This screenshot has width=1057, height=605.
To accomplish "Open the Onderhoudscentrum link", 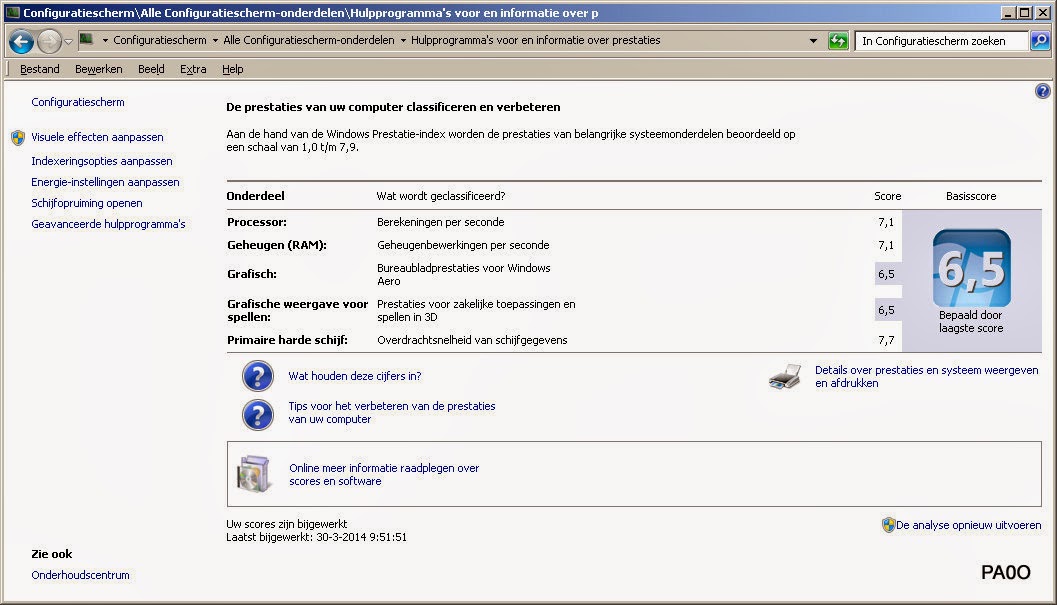I will click(x=80, y=575).
